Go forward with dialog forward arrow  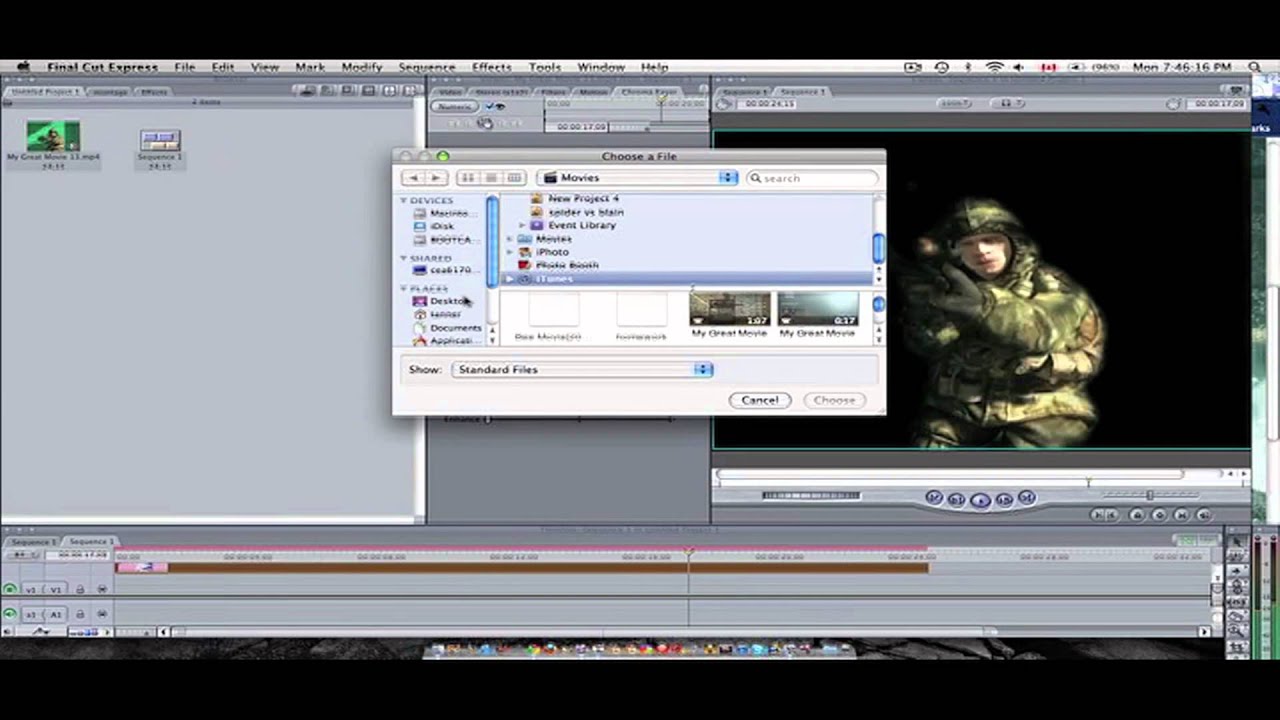pyautogui.click(x=436, y=178)
